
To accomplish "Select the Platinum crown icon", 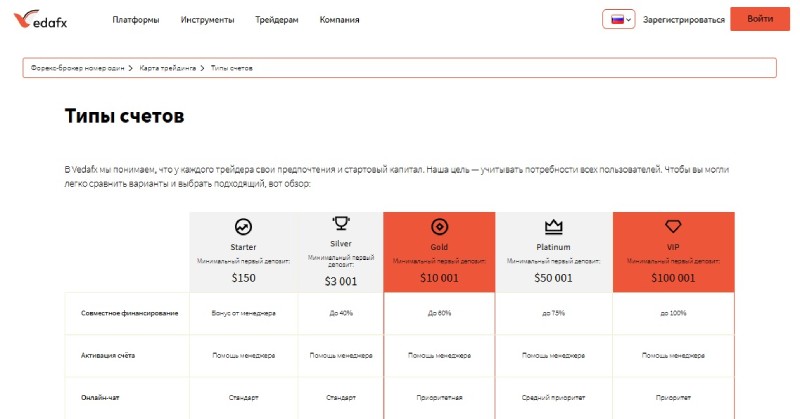I will coord(554,227).
